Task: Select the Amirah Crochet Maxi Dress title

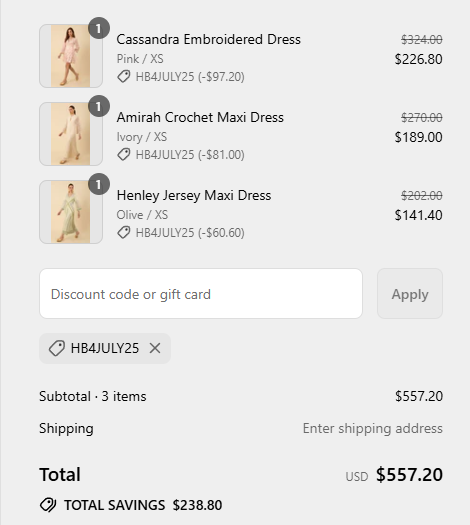Action: pos(200,117)
